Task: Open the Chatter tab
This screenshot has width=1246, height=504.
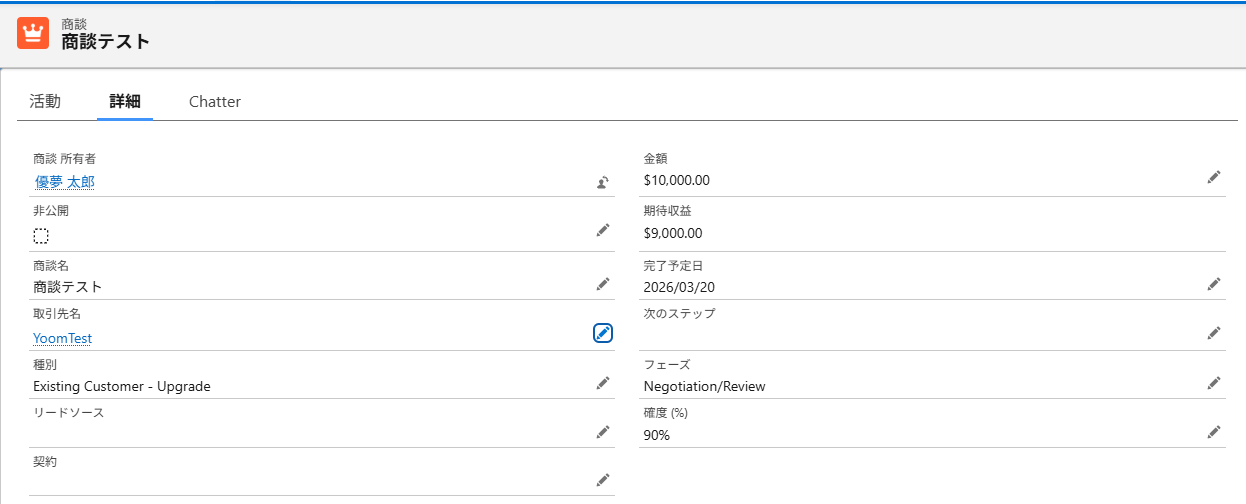Action: pyautogui.click(x=215, y=101)
